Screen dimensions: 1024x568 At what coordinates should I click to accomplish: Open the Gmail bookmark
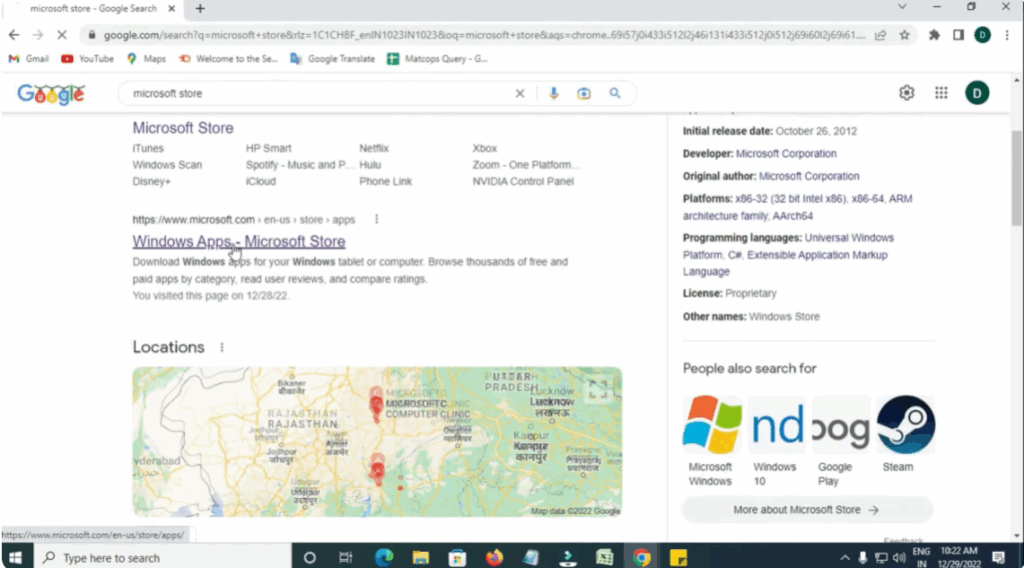pyautogui.click(x=29, y=59)
